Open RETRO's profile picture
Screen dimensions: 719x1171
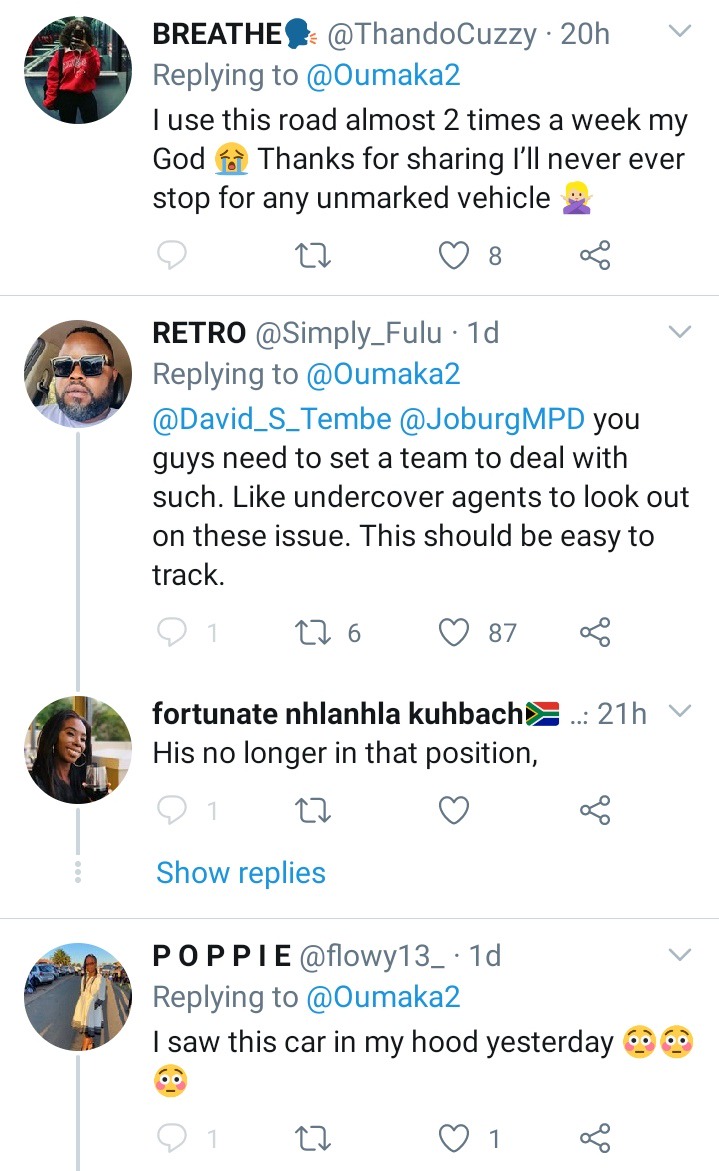(x=78, y=375)
